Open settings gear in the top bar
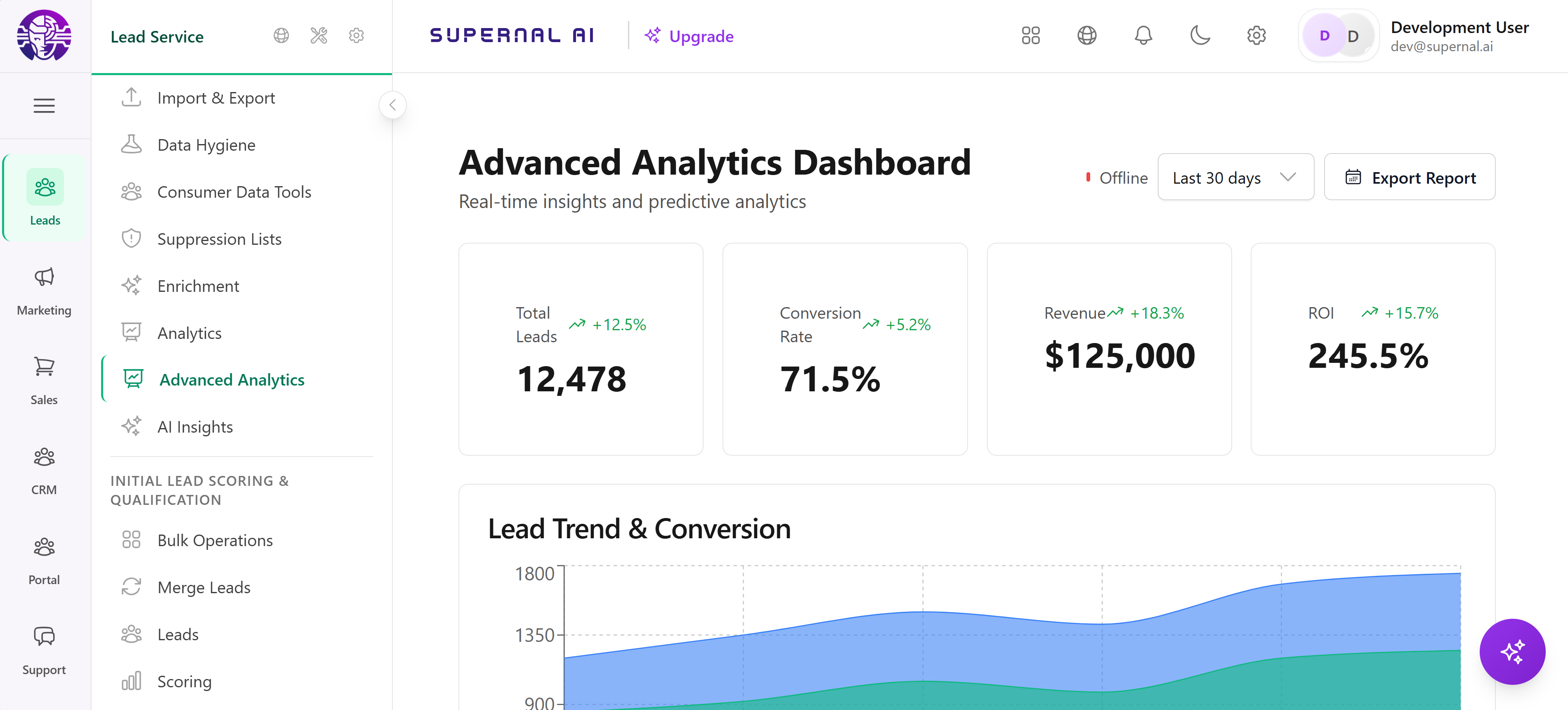 pos(1256,35)
